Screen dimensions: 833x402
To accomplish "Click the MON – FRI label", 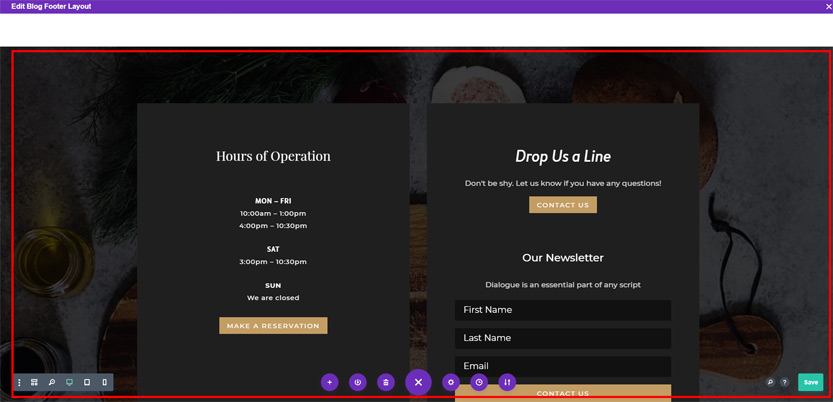I will 273,201.
